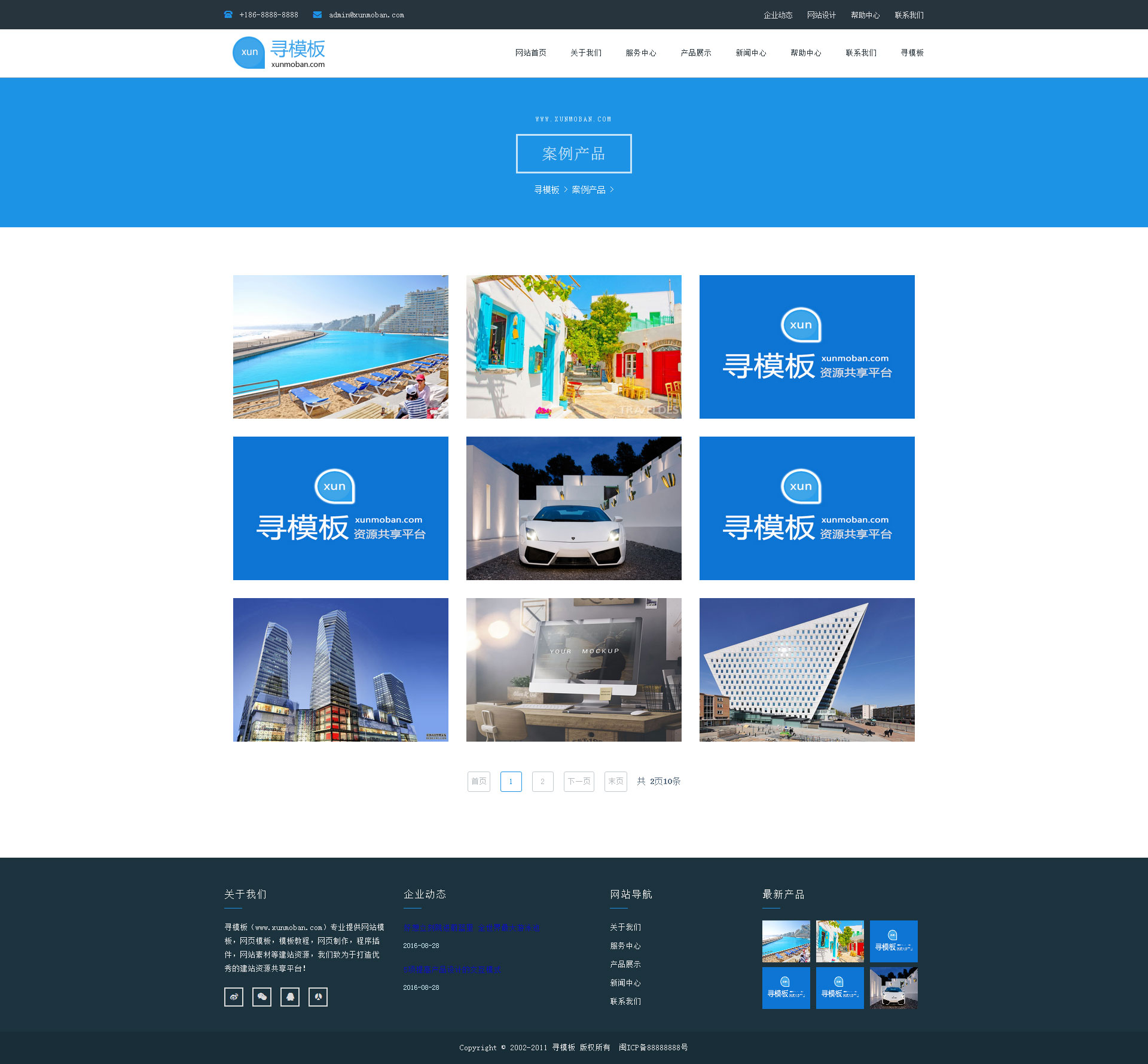Click 服务中心 in footer navigation
This screenshot has width=1148, height=1064.
point(625,946)
